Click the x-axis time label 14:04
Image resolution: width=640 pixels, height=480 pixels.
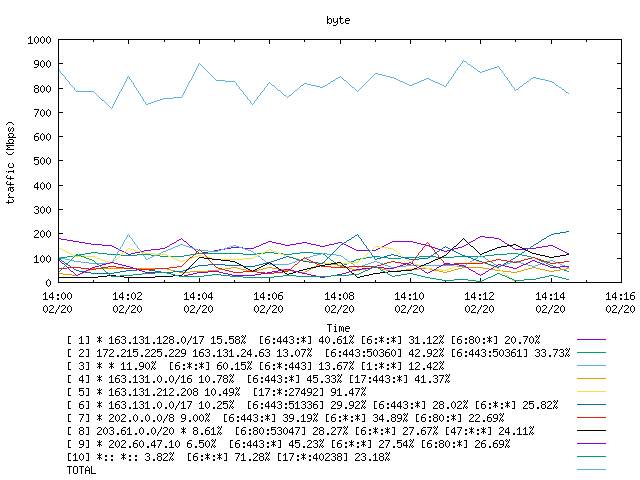[x=198, y=296]
